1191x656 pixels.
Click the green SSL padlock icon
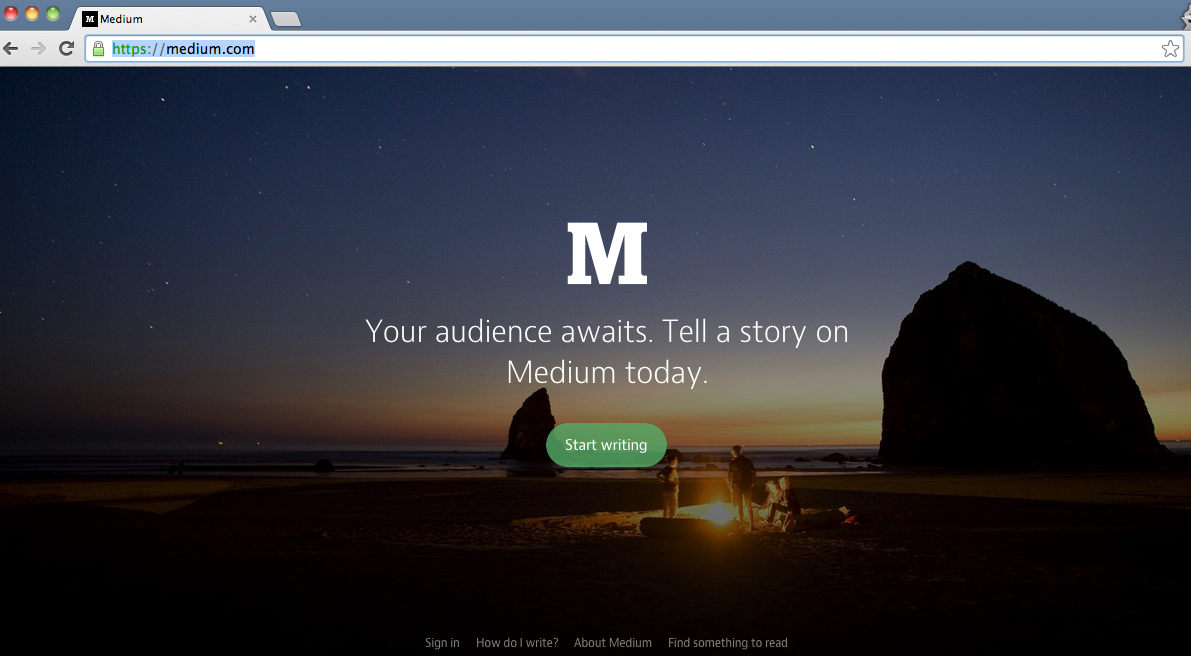coord(98,49)
